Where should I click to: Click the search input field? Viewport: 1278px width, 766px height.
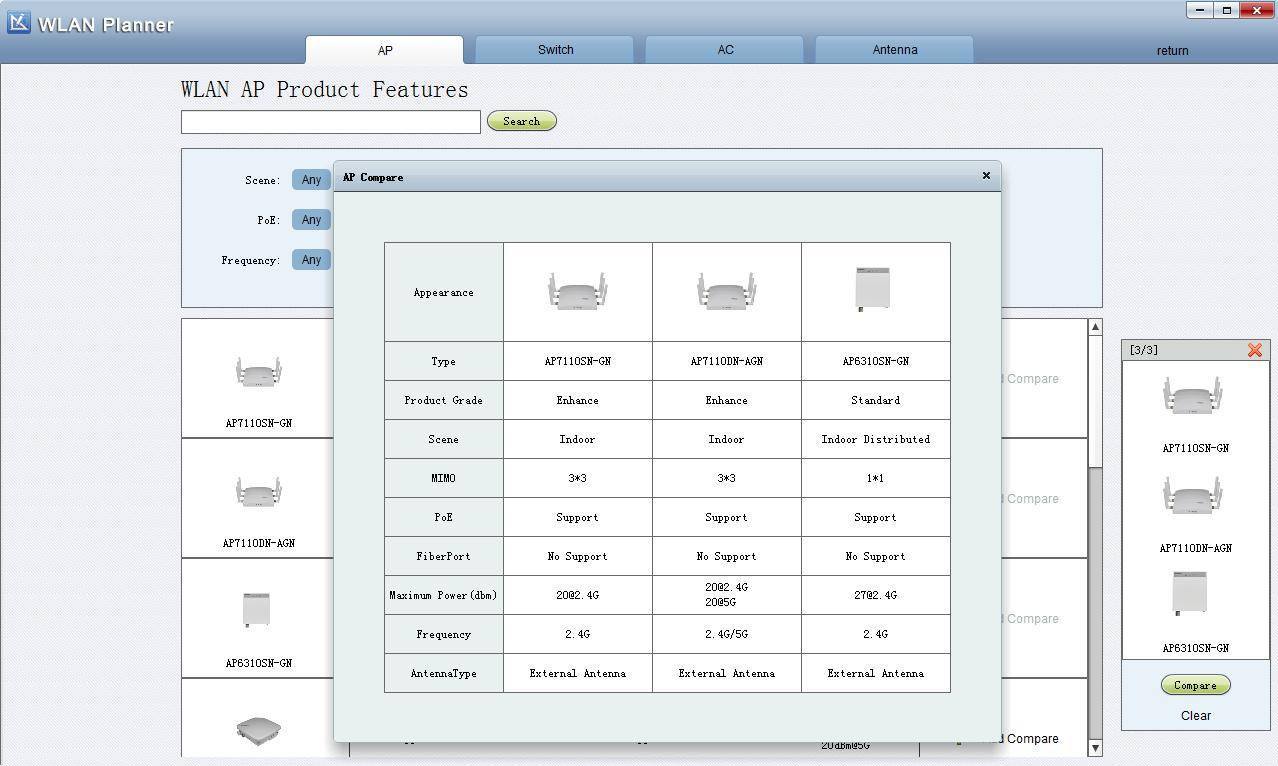330,121
